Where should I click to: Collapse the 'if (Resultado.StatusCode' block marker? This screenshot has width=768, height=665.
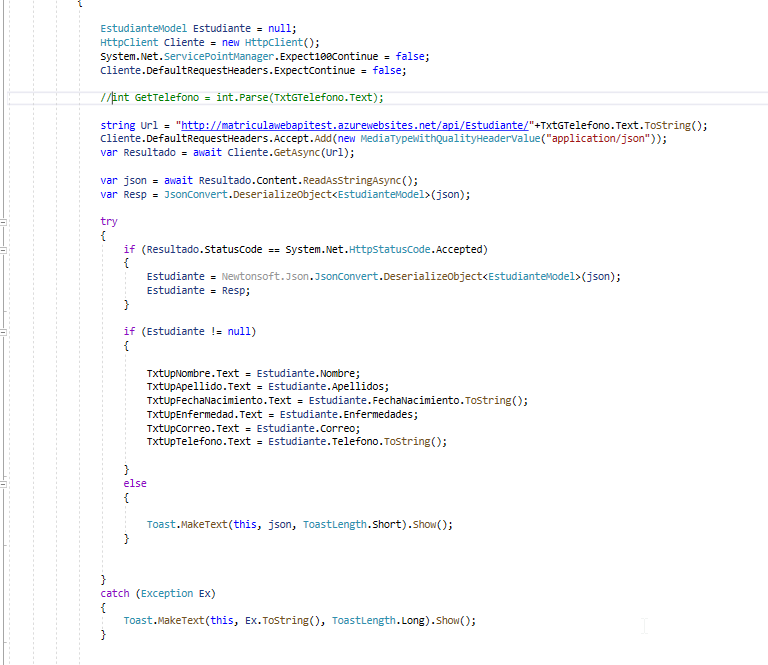click(x=3, y=250)
